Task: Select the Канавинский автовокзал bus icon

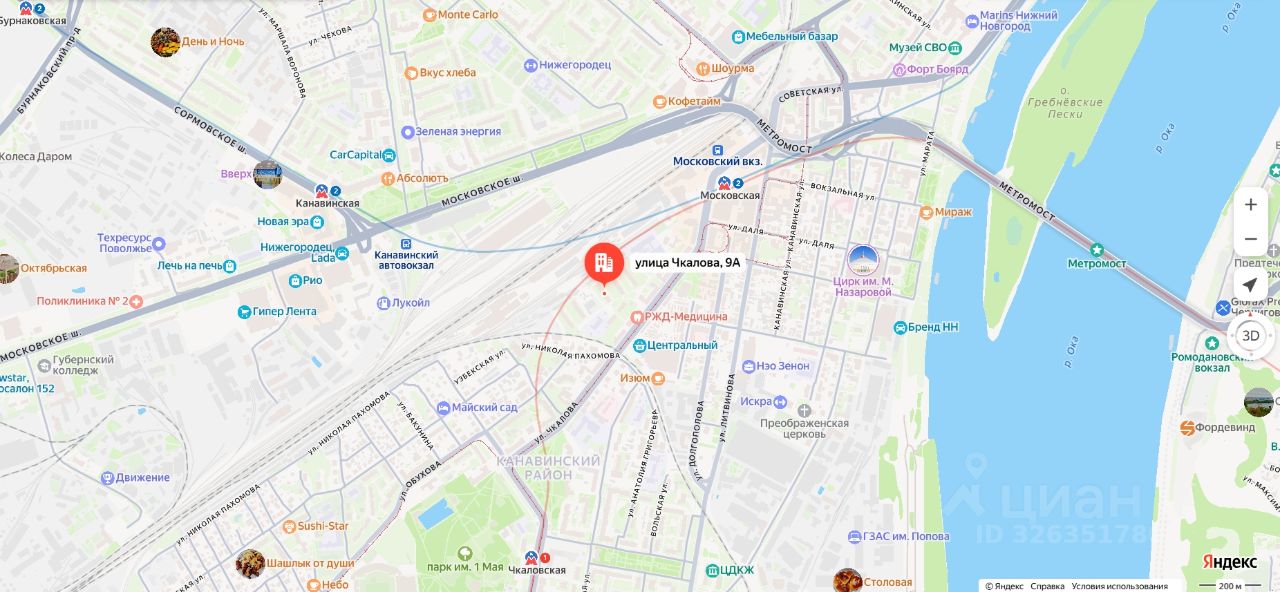Action: point(406,243)
